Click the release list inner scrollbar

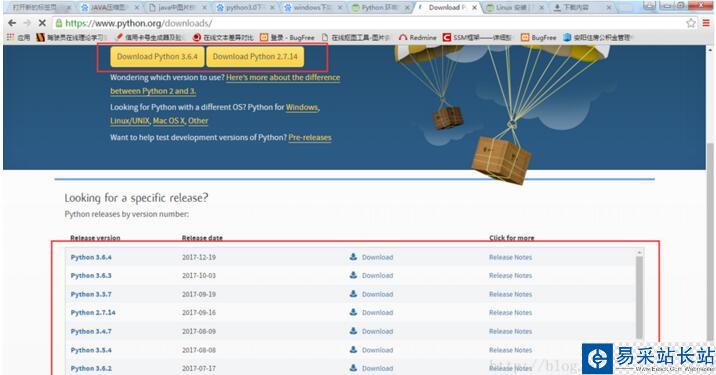(639, 297)
